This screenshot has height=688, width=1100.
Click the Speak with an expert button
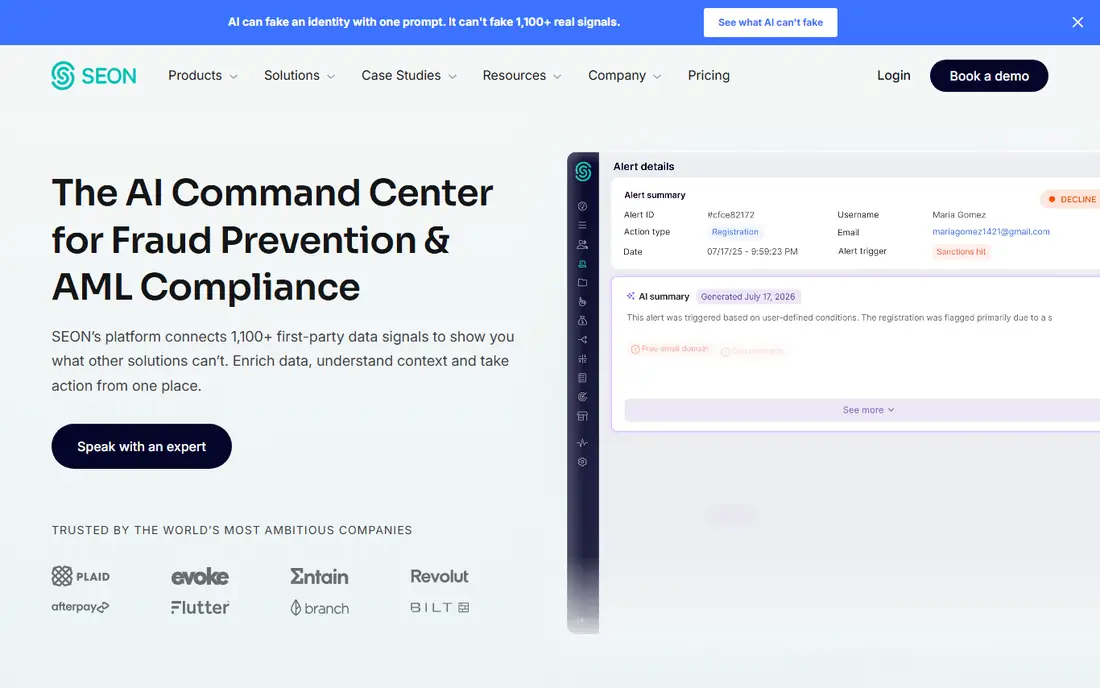click(142, 446)
